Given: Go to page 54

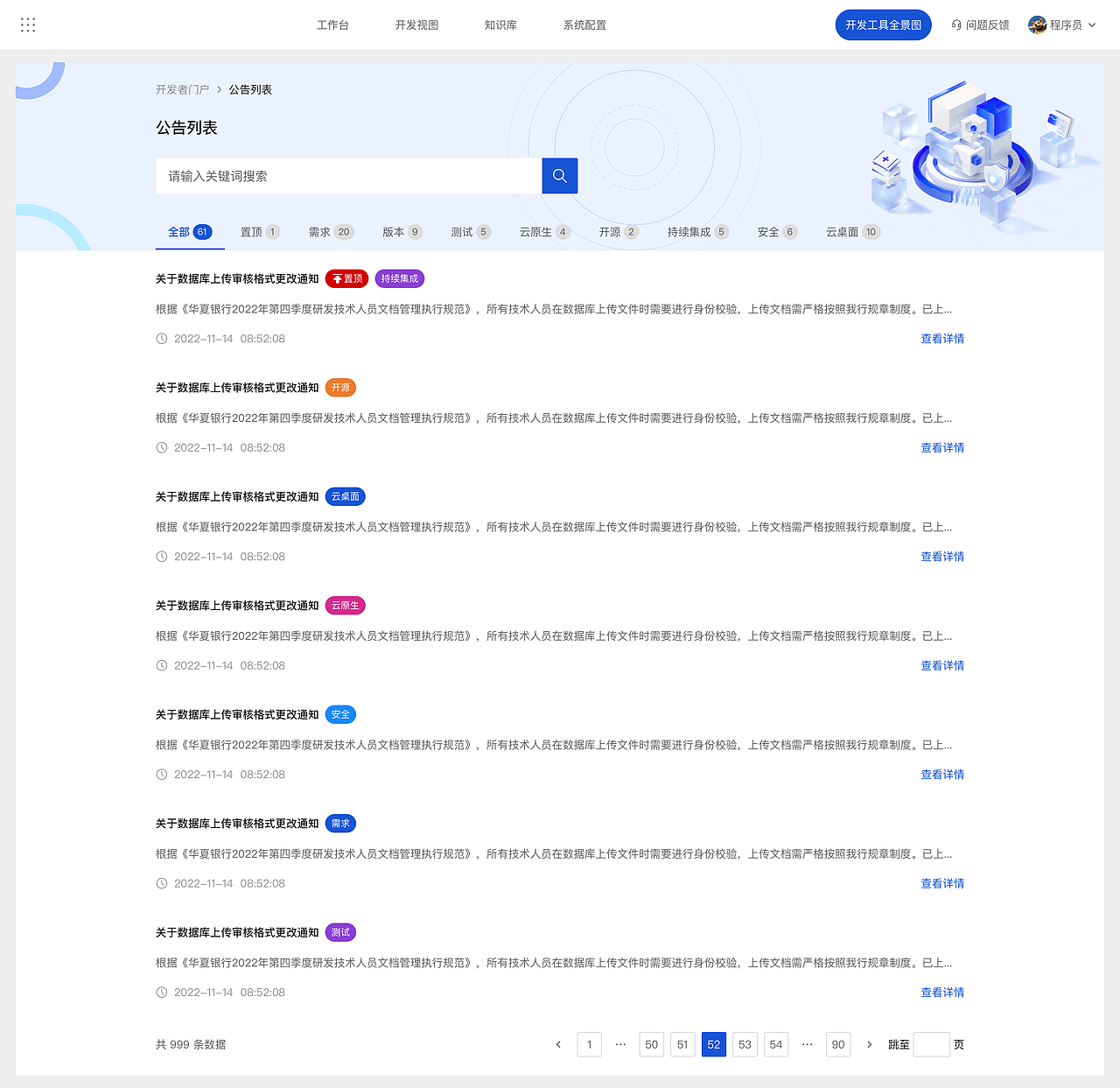Looking at the screenshot, I should (776, 1044).
